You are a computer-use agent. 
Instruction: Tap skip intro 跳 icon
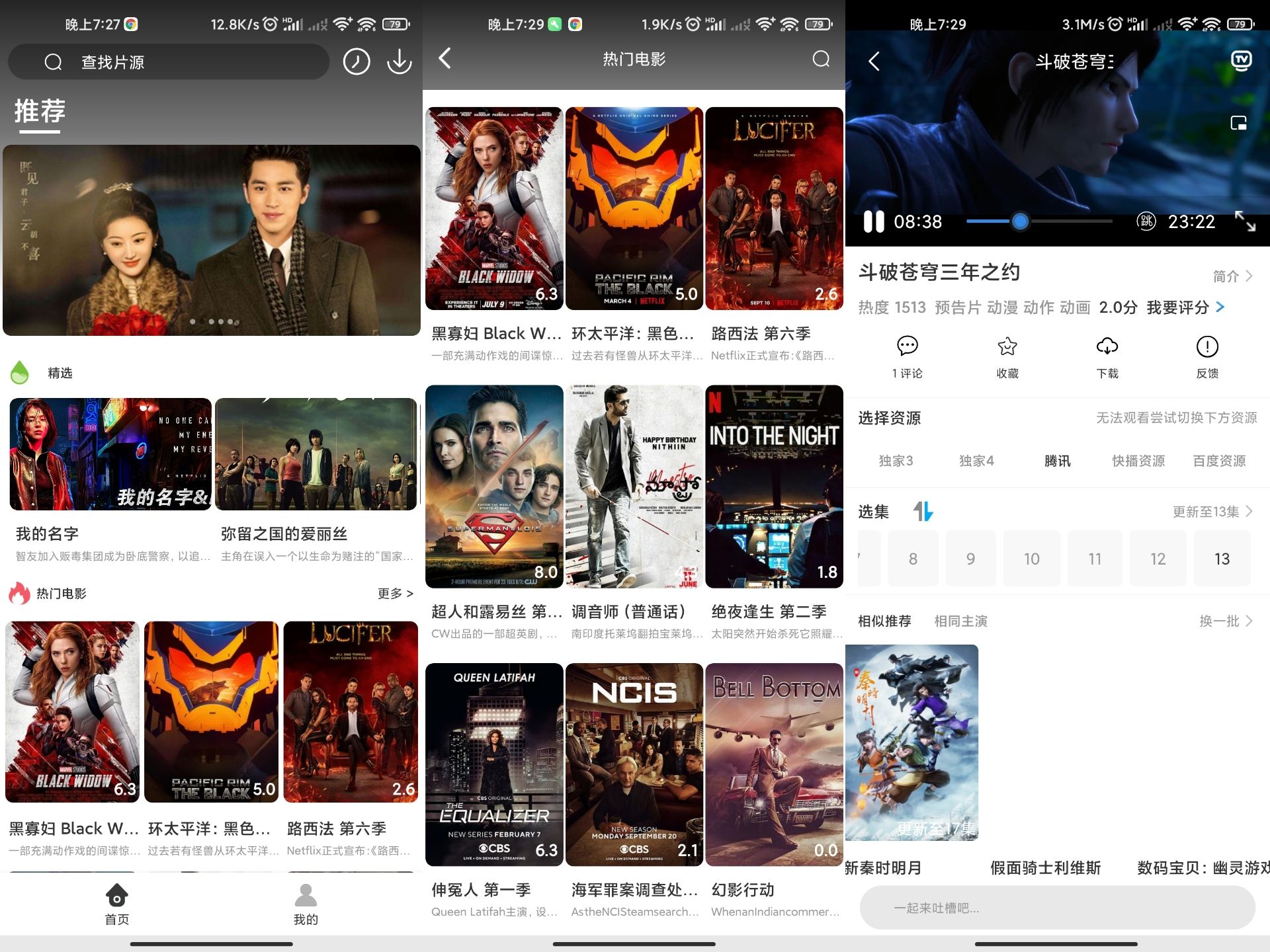click(1146, 221)
